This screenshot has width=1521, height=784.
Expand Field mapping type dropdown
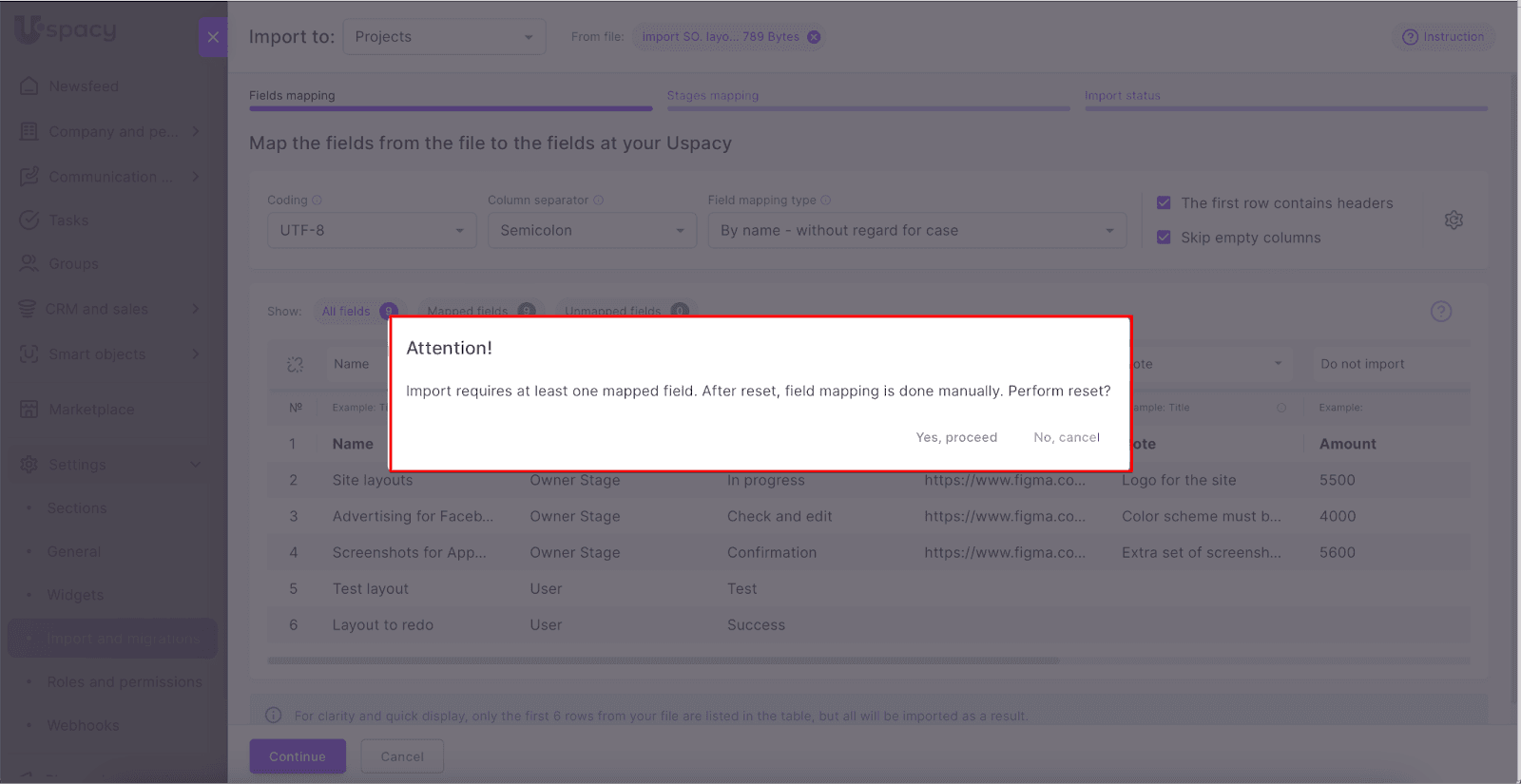pyautogui.click(x=916, y=231)
